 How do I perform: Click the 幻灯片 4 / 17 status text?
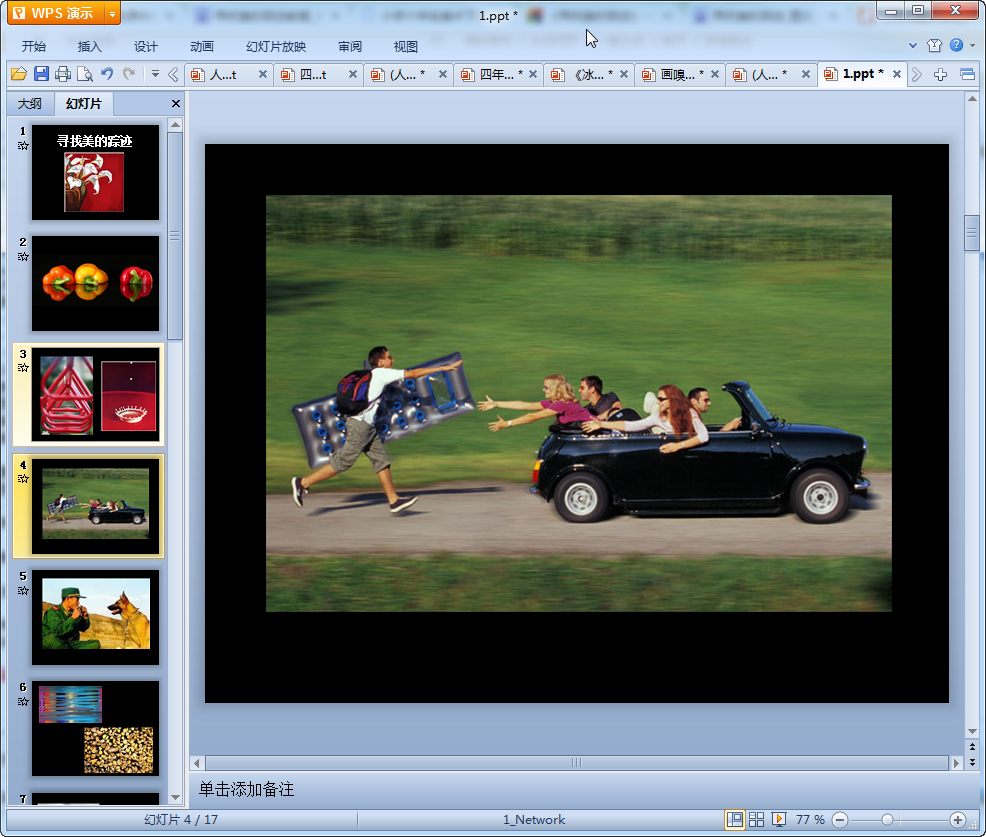(x=181, y=819)
